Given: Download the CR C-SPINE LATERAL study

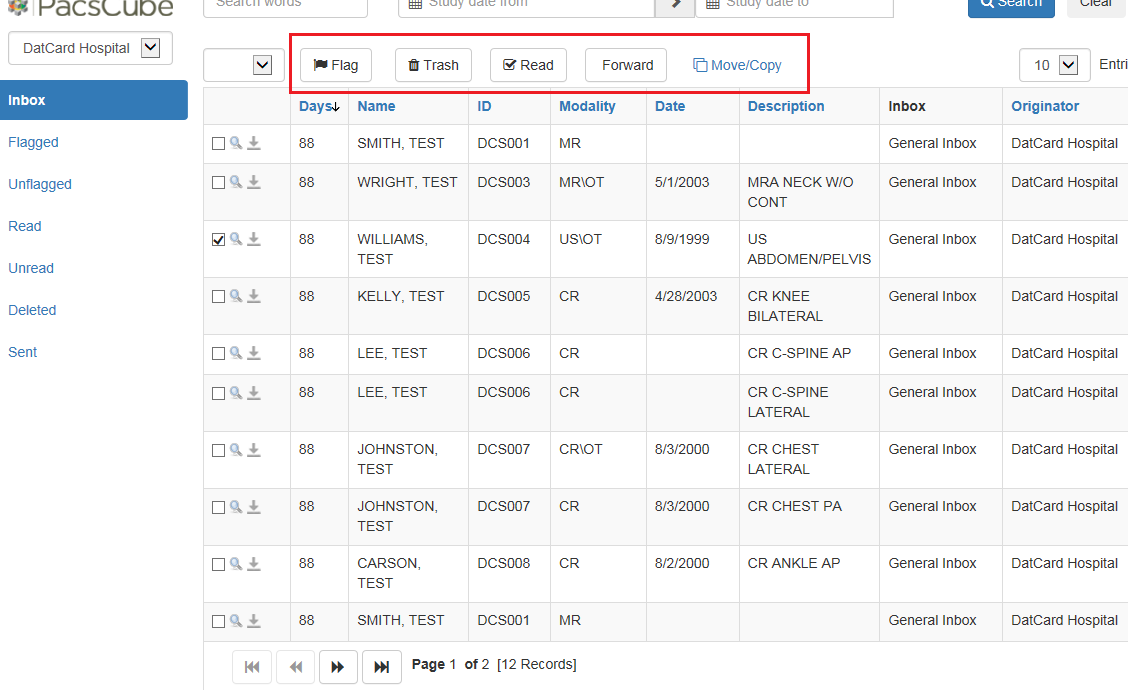Looking at the screenshot, I should click(254, 392).
